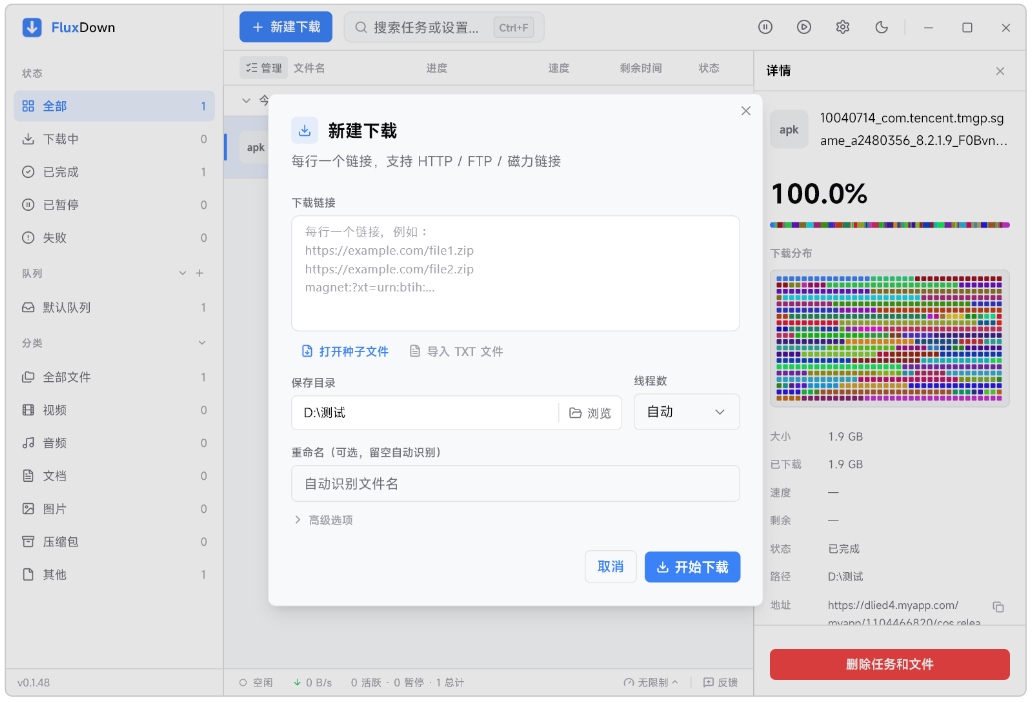Click the 下载分布 block map

[x=890, y=338]
